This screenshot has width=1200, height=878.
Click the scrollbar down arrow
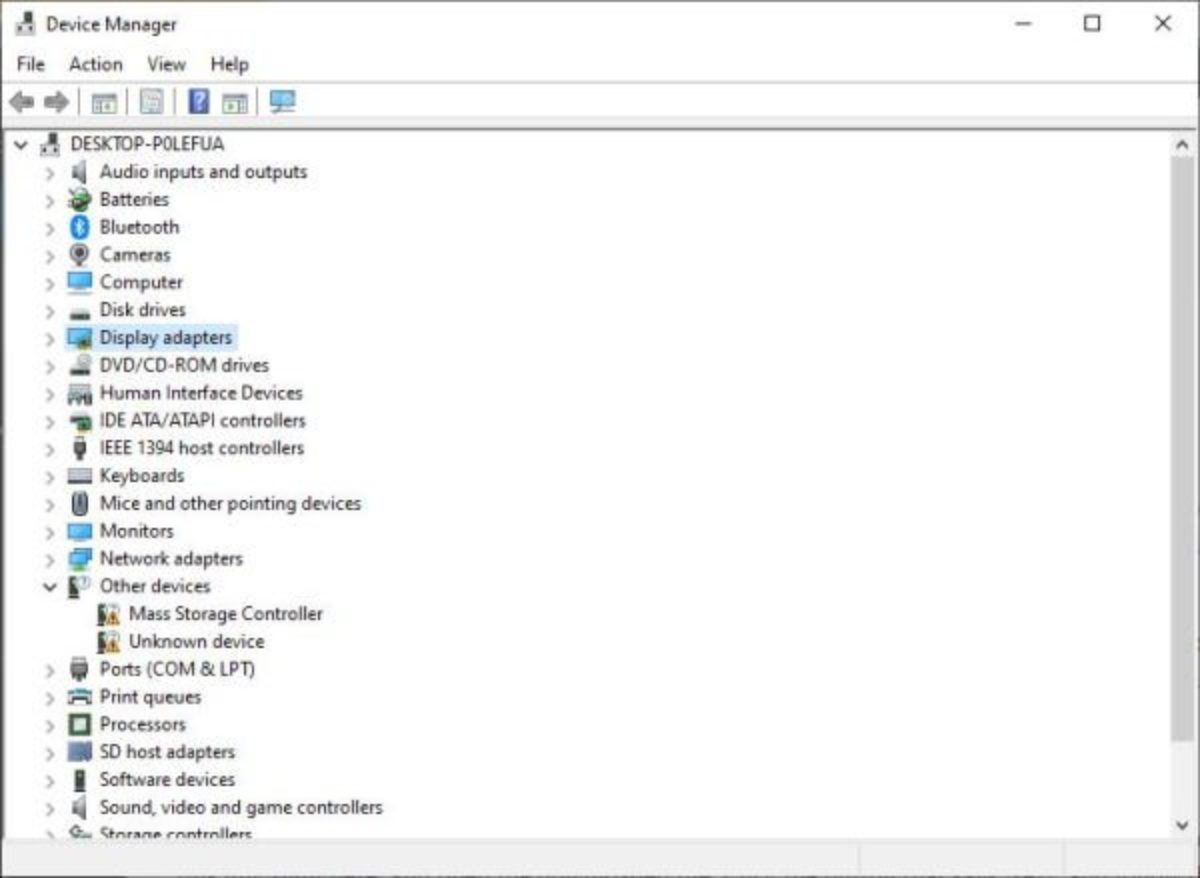1182,825
